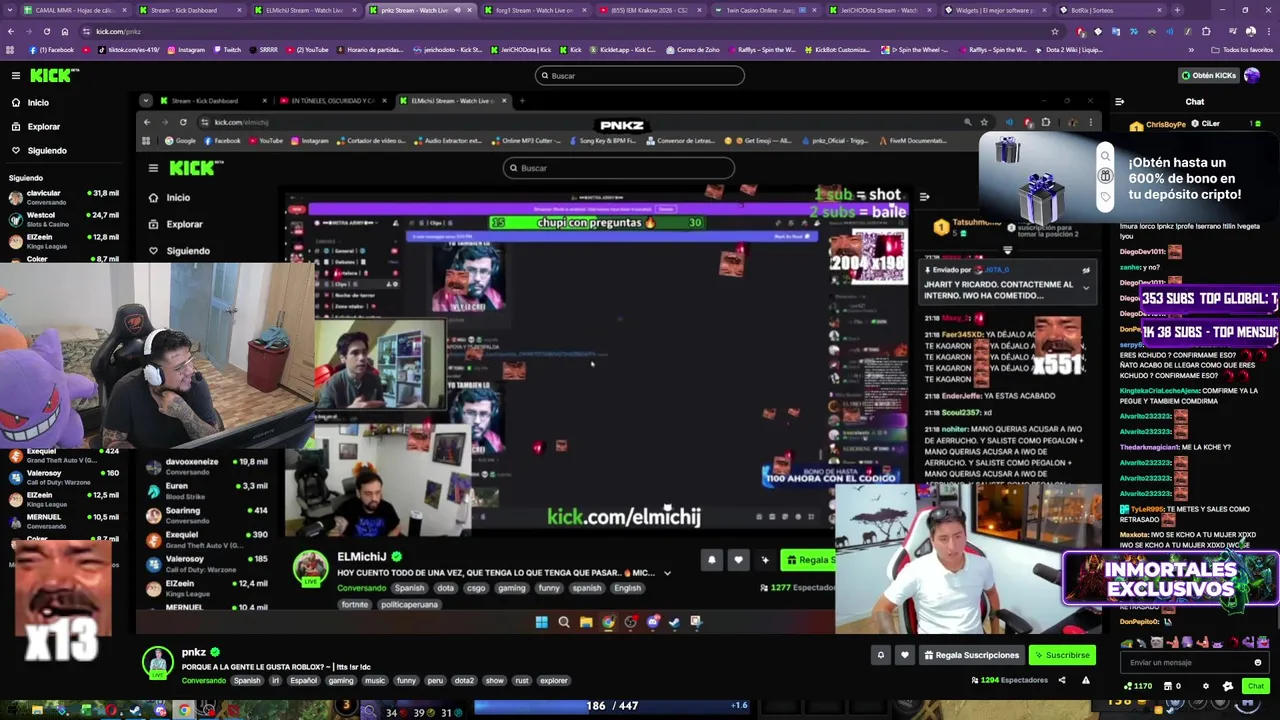
Task: Open a new browser tab
Action: click(1177, 10)
